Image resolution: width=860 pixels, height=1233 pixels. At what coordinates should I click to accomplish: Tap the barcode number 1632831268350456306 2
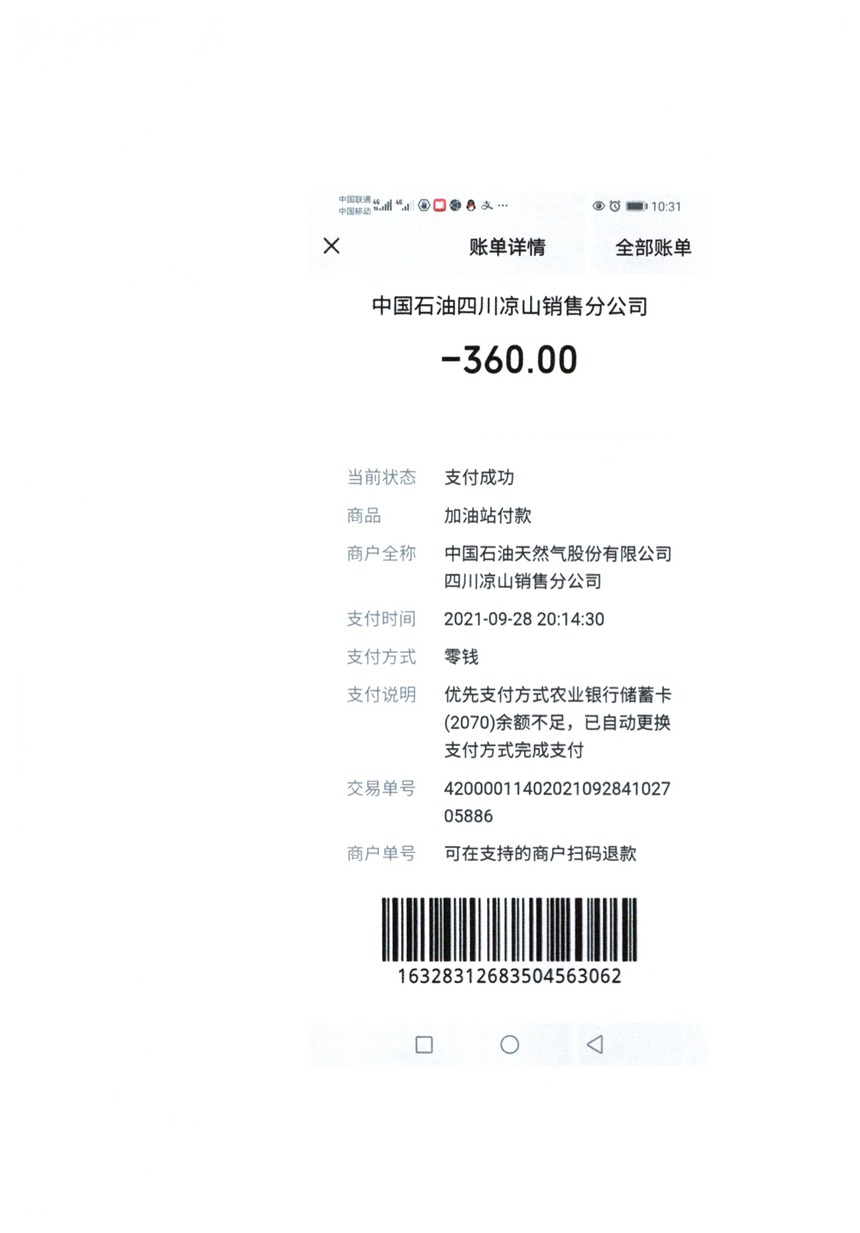[509, 976]
